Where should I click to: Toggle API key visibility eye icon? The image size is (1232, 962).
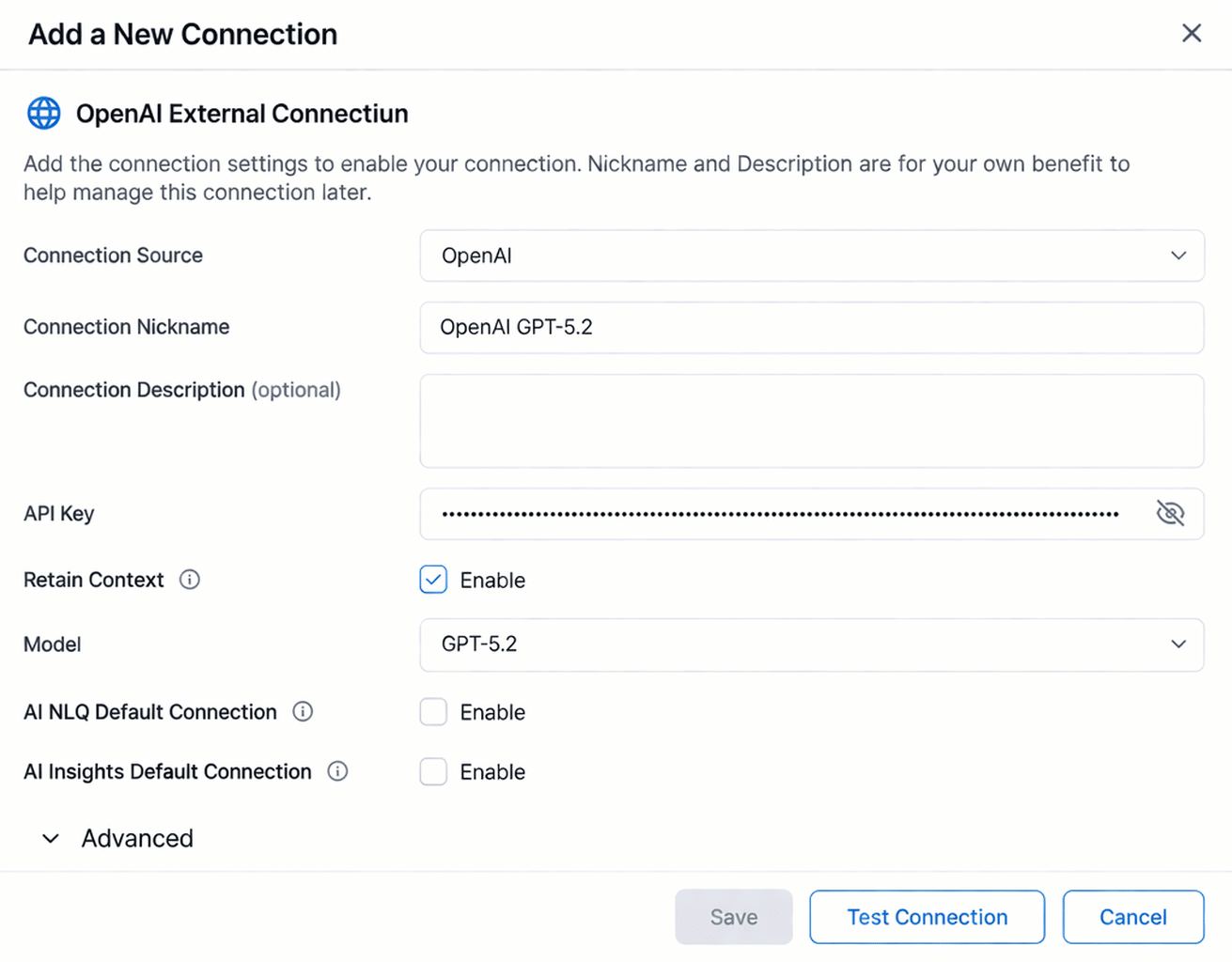tap(1170, 514)
